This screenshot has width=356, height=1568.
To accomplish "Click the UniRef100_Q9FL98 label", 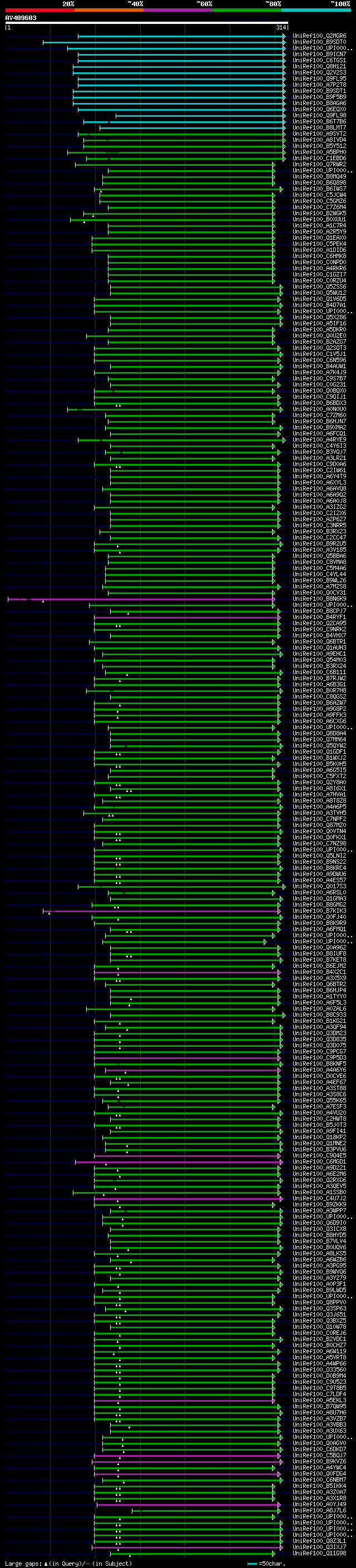I will tap(319, 116).
